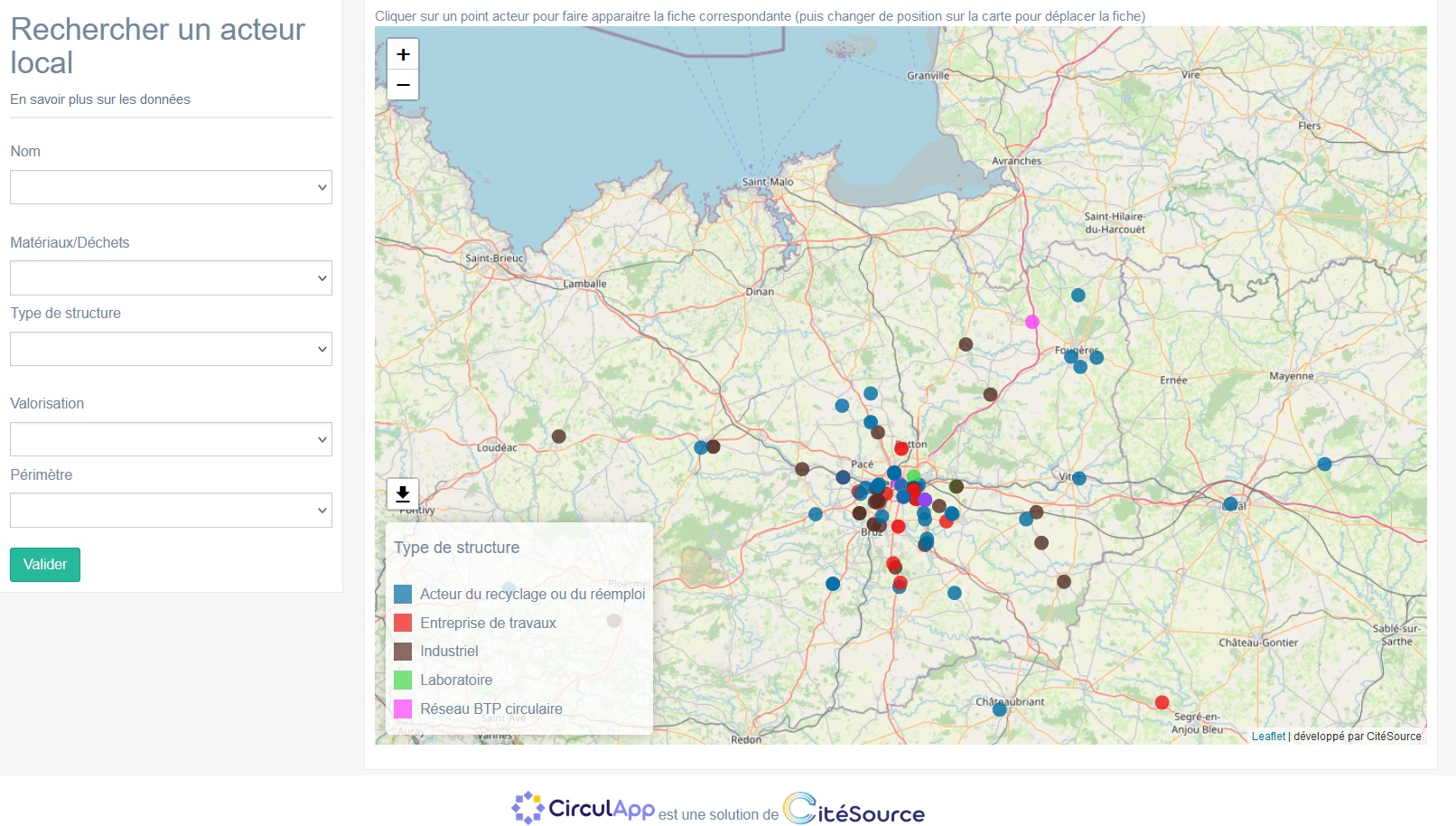Click the blue marker near Châteaubriant
The image size is (1456, 826).
point(999,709)
